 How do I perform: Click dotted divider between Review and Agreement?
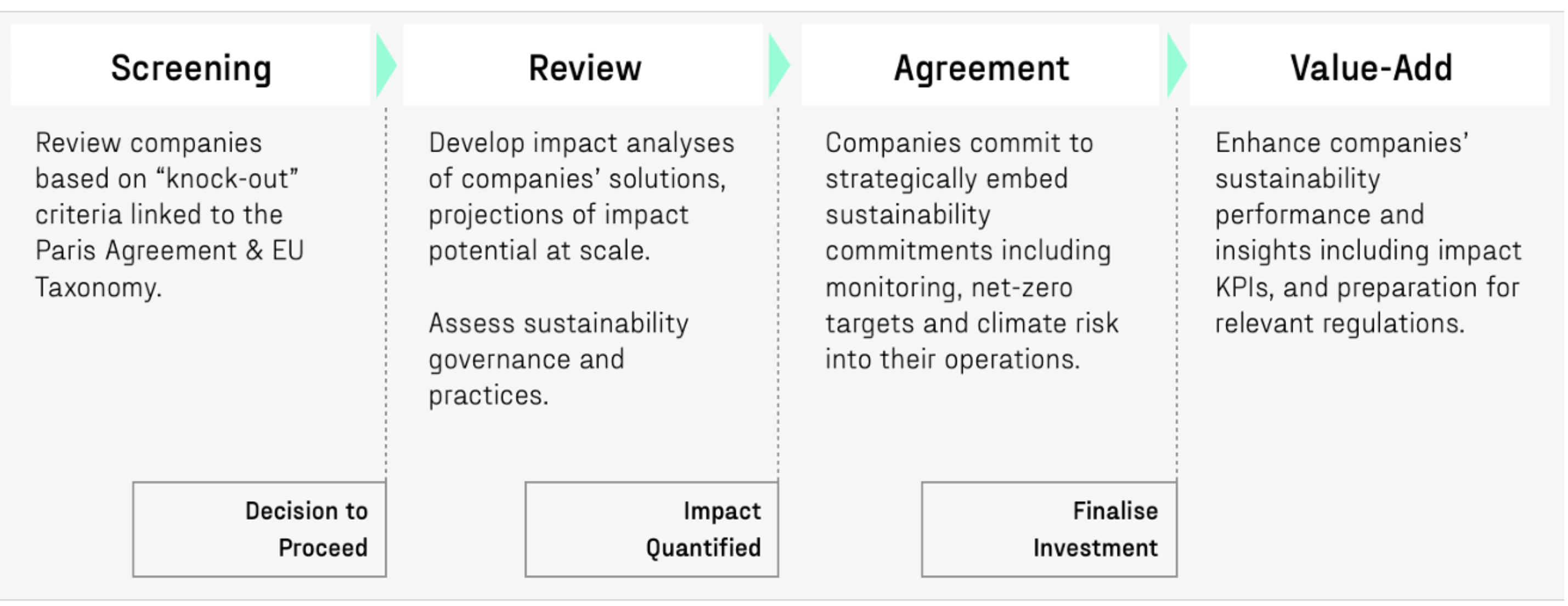[778, 293]
